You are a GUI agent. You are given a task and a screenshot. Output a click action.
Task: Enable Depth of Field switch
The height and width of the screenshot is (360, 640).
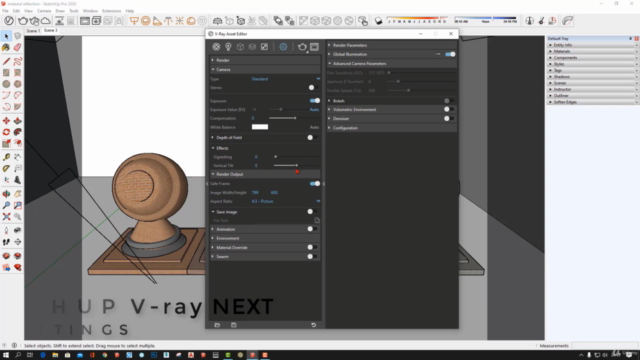coord(312,138)
